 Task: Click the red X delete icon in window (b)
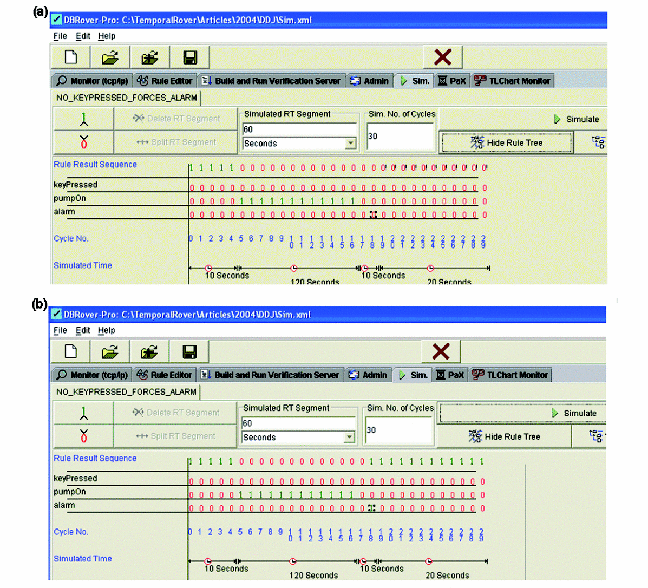(440, 351)
